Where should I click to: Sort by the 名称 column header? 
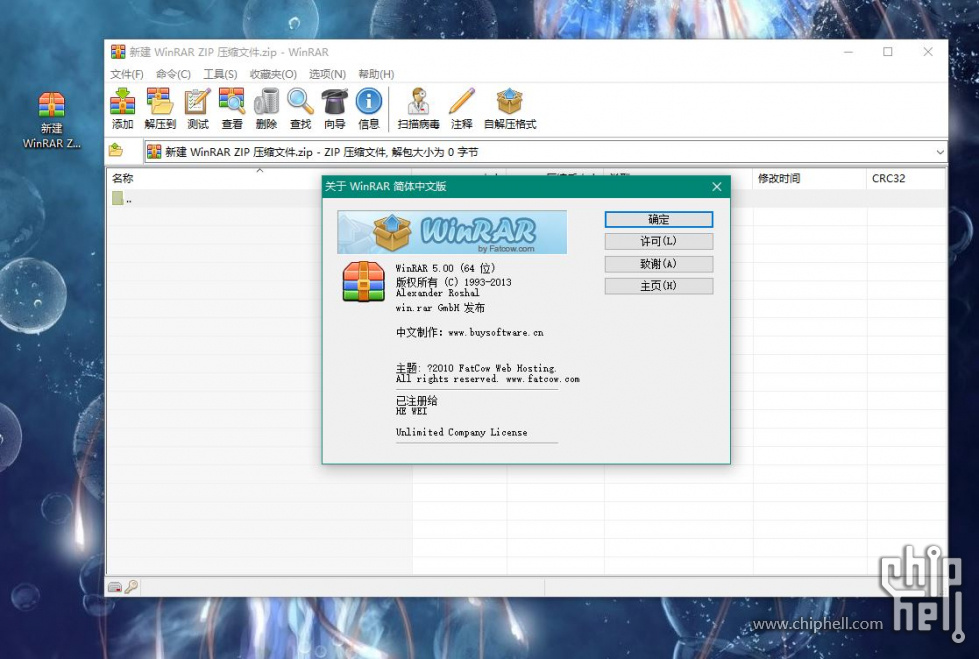[x=259, y=178]
